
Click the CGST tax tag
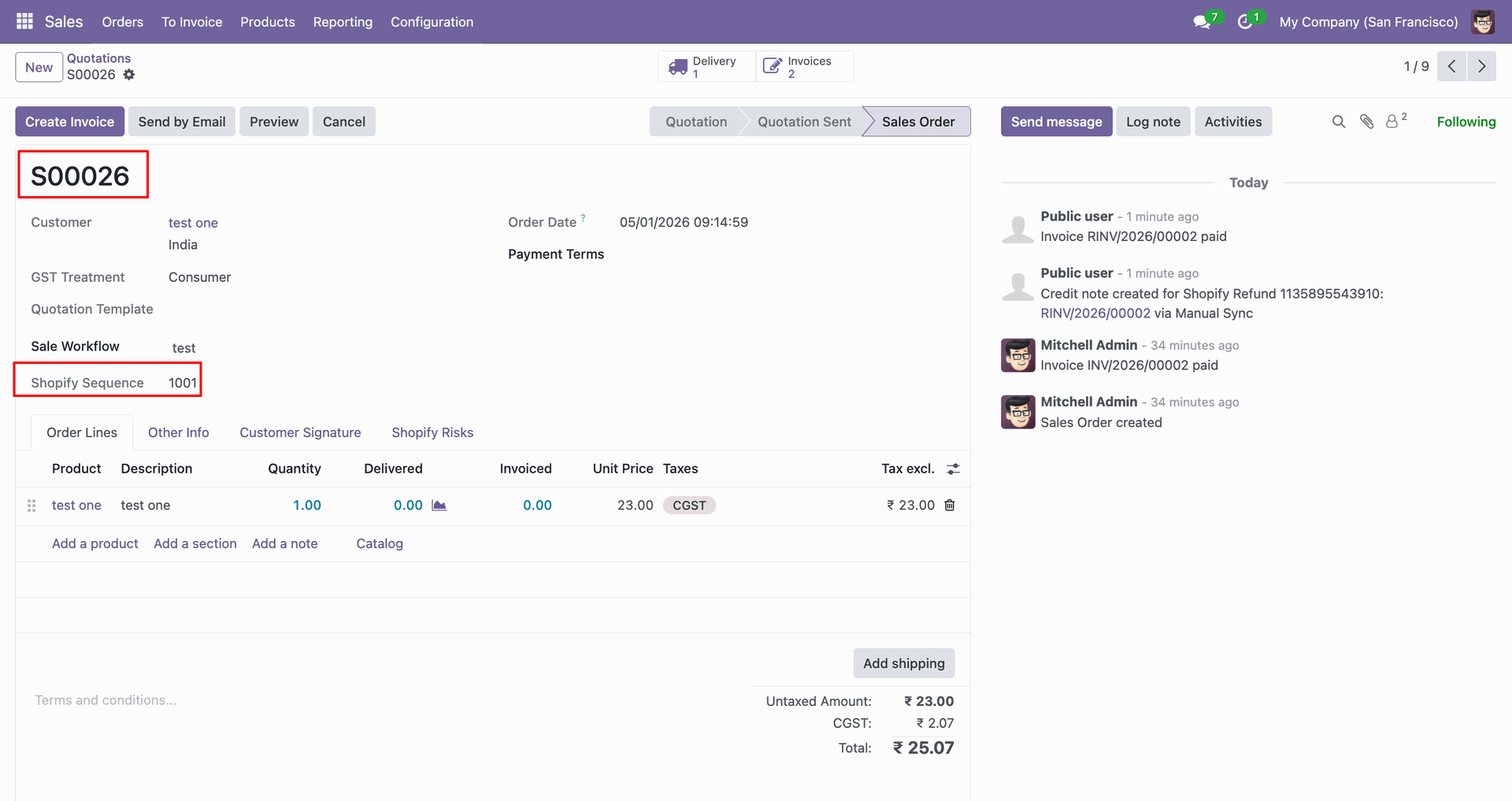point(689,506)
